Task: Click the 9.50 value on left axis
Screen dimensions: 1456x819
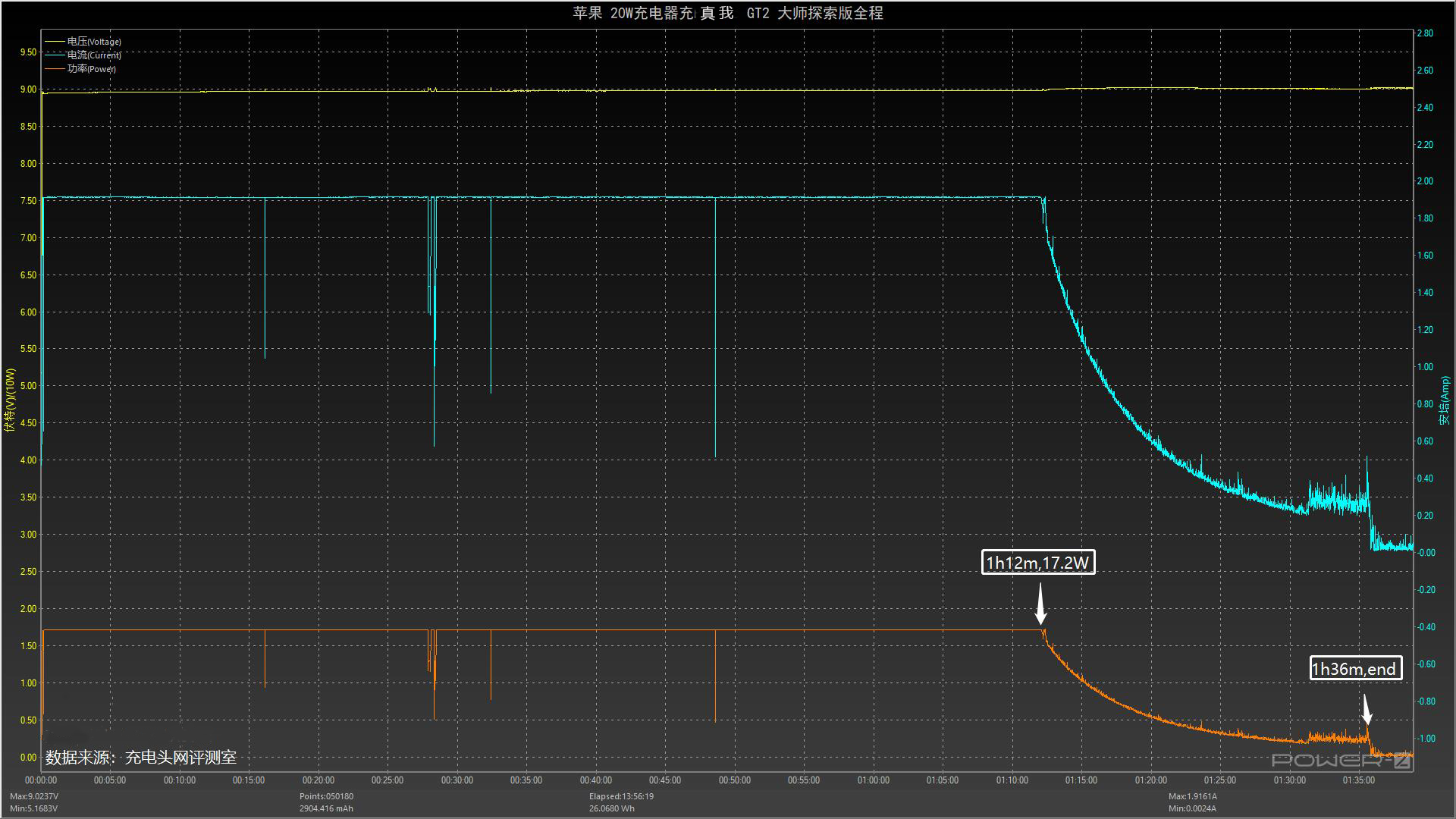Action: tap(28, 52)
